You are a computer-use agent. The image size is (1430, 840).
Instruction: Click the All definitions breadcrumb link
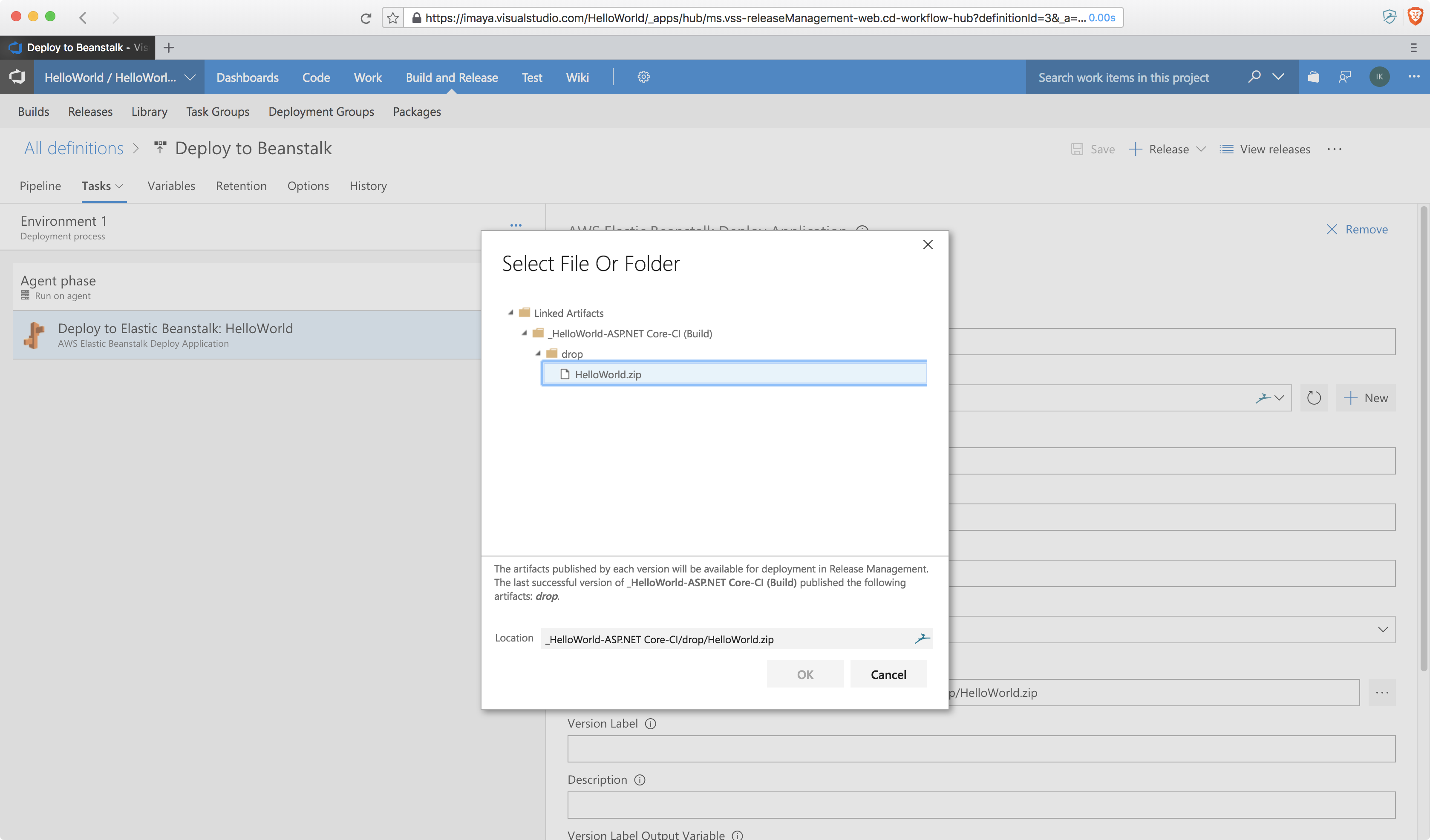(74, 148)
